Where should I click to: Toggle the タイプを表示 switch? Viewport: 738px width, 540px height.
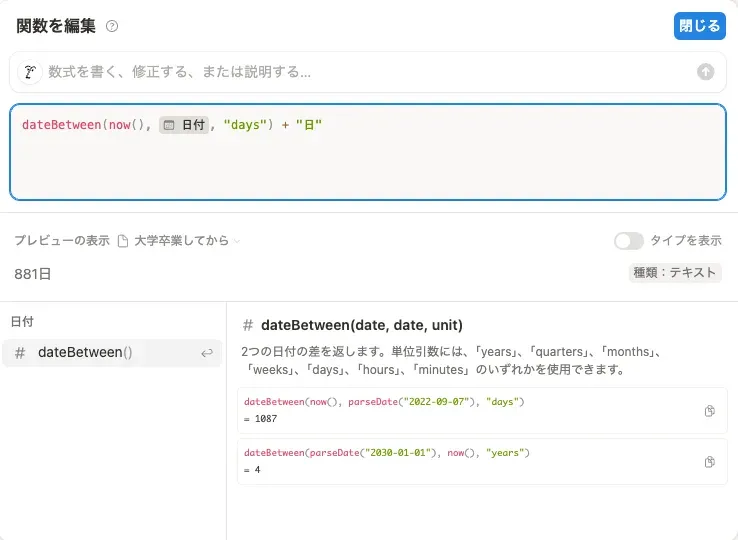tap(628, 241)
